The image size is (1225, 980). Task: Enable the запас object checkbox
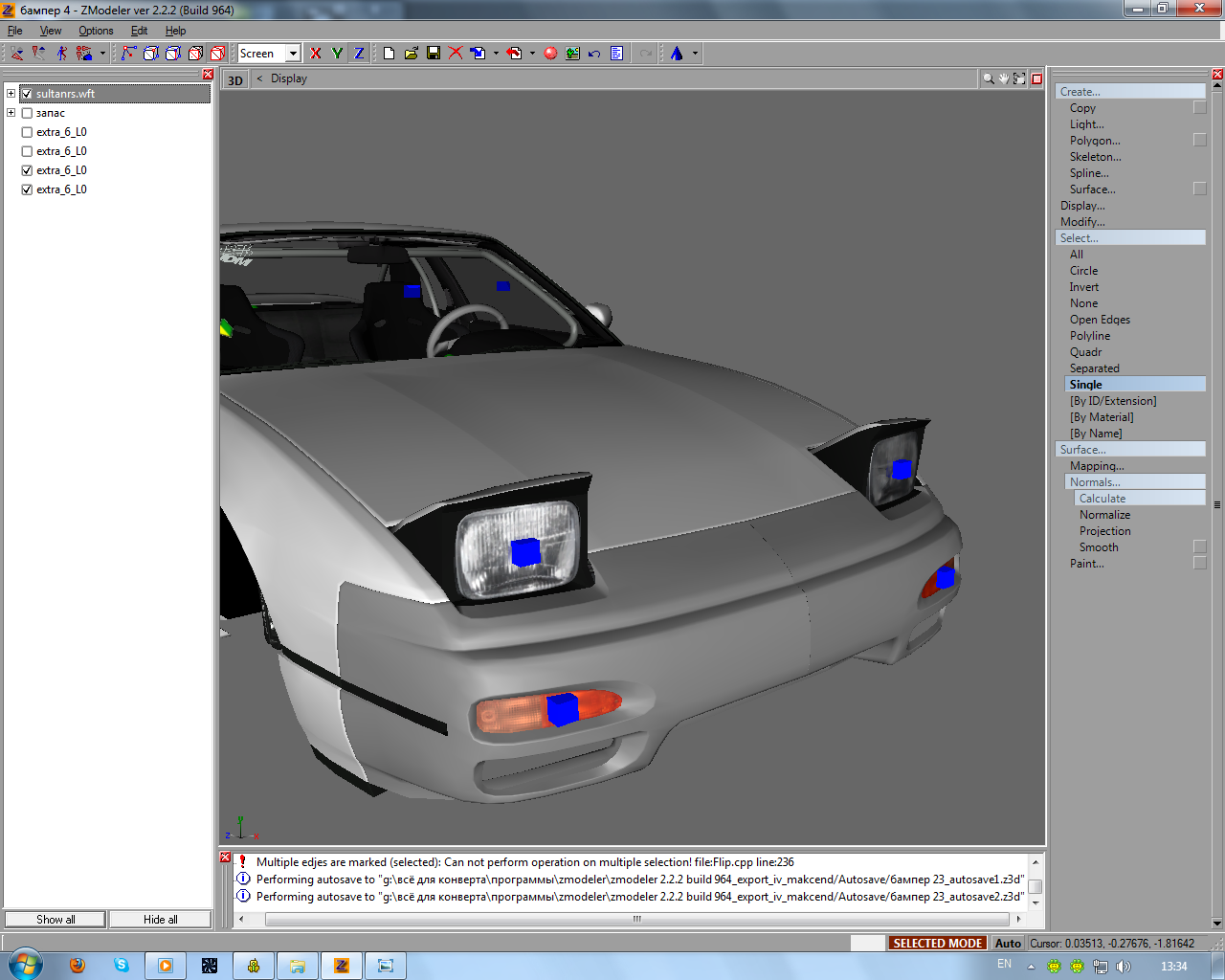click(x=27, y=113)
